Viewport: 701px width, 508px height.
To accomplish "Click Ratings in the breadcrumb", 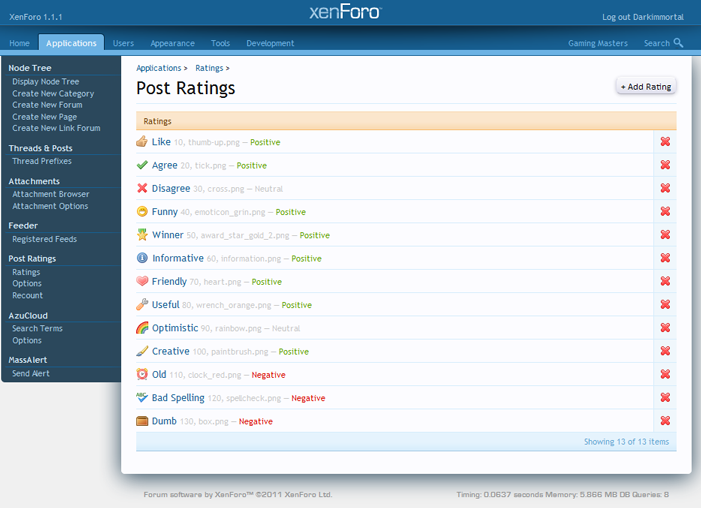I will click(209, 68).
